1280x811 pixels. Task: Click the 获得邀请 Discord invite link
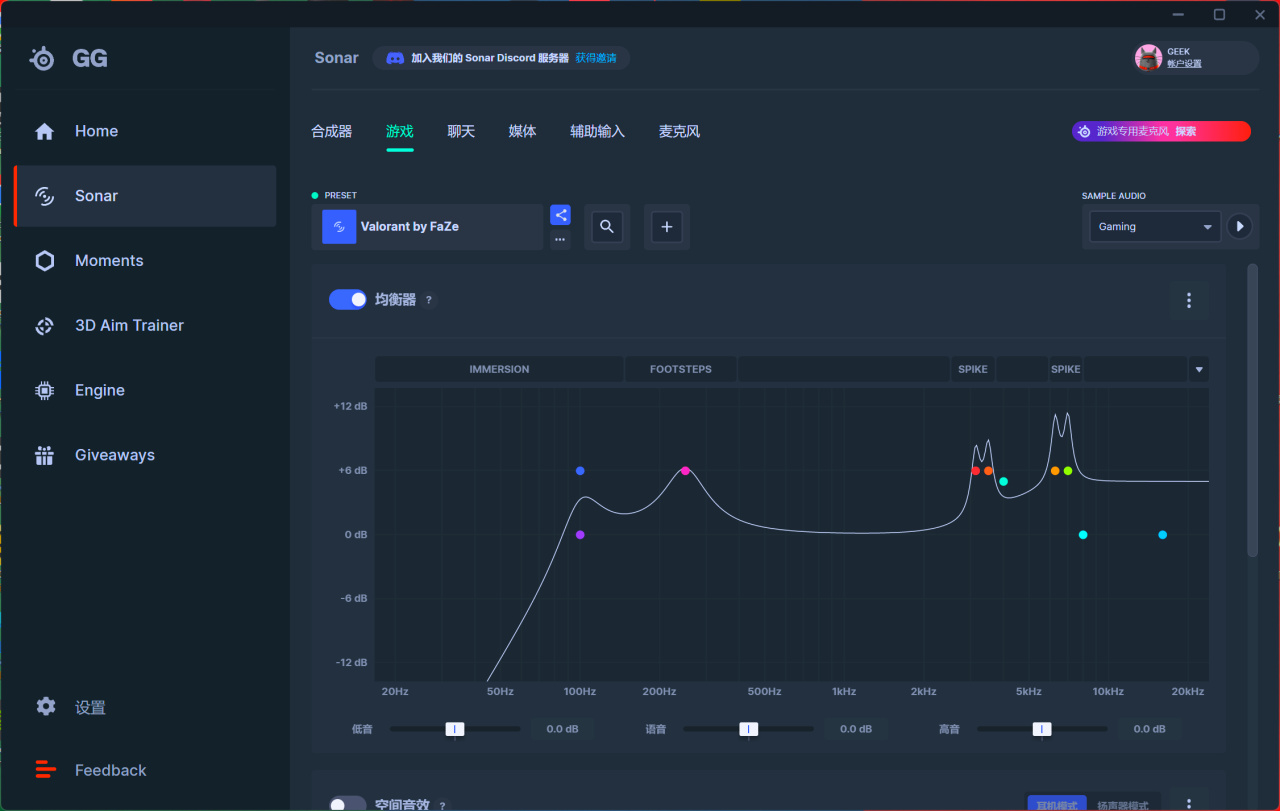(596, 58)
